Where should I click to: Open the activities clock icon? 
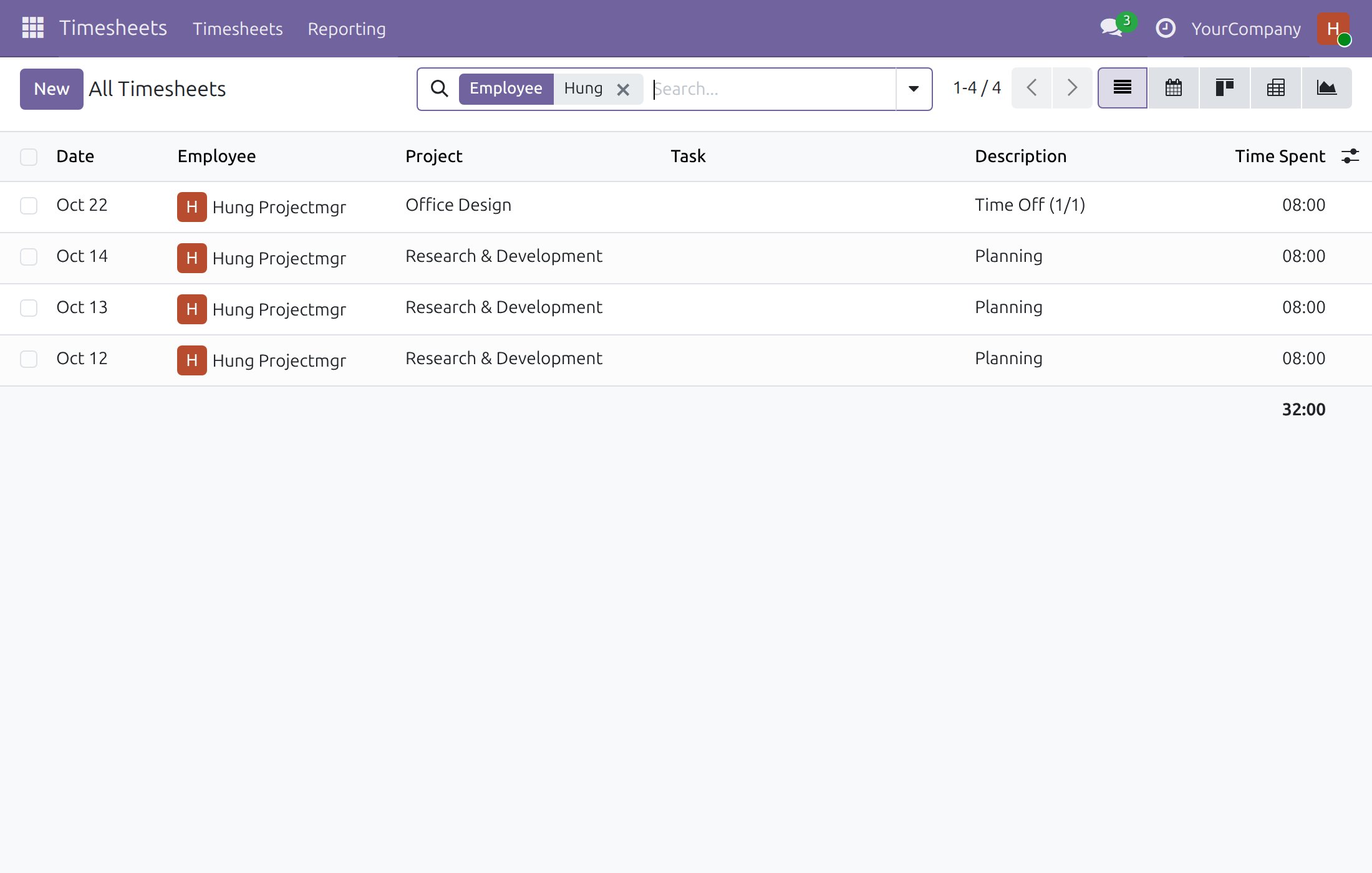[x=1165, y=28]
